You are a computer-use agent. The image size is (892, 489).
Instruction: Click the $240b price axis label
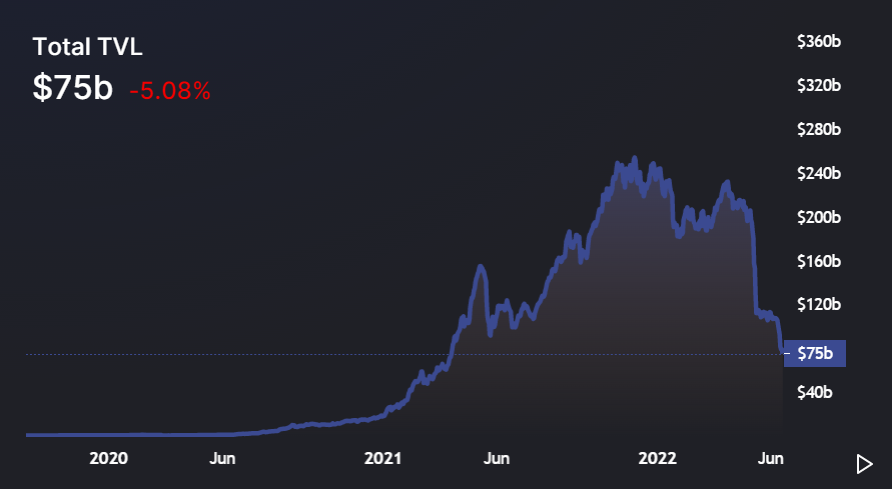(x=819, y=173)
